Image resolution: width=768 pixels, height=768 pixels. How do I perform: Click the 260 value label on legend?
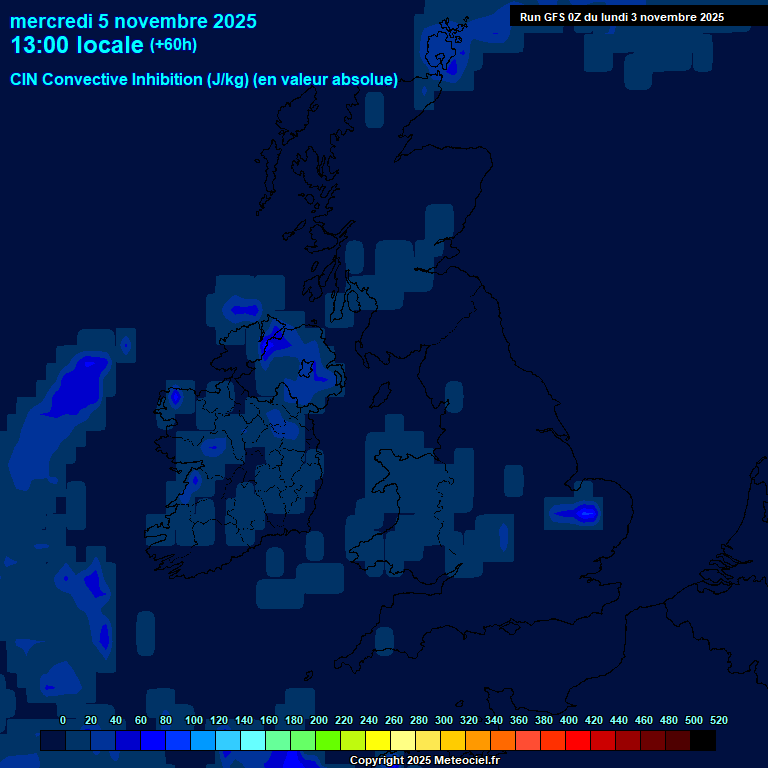pos(394,720)
